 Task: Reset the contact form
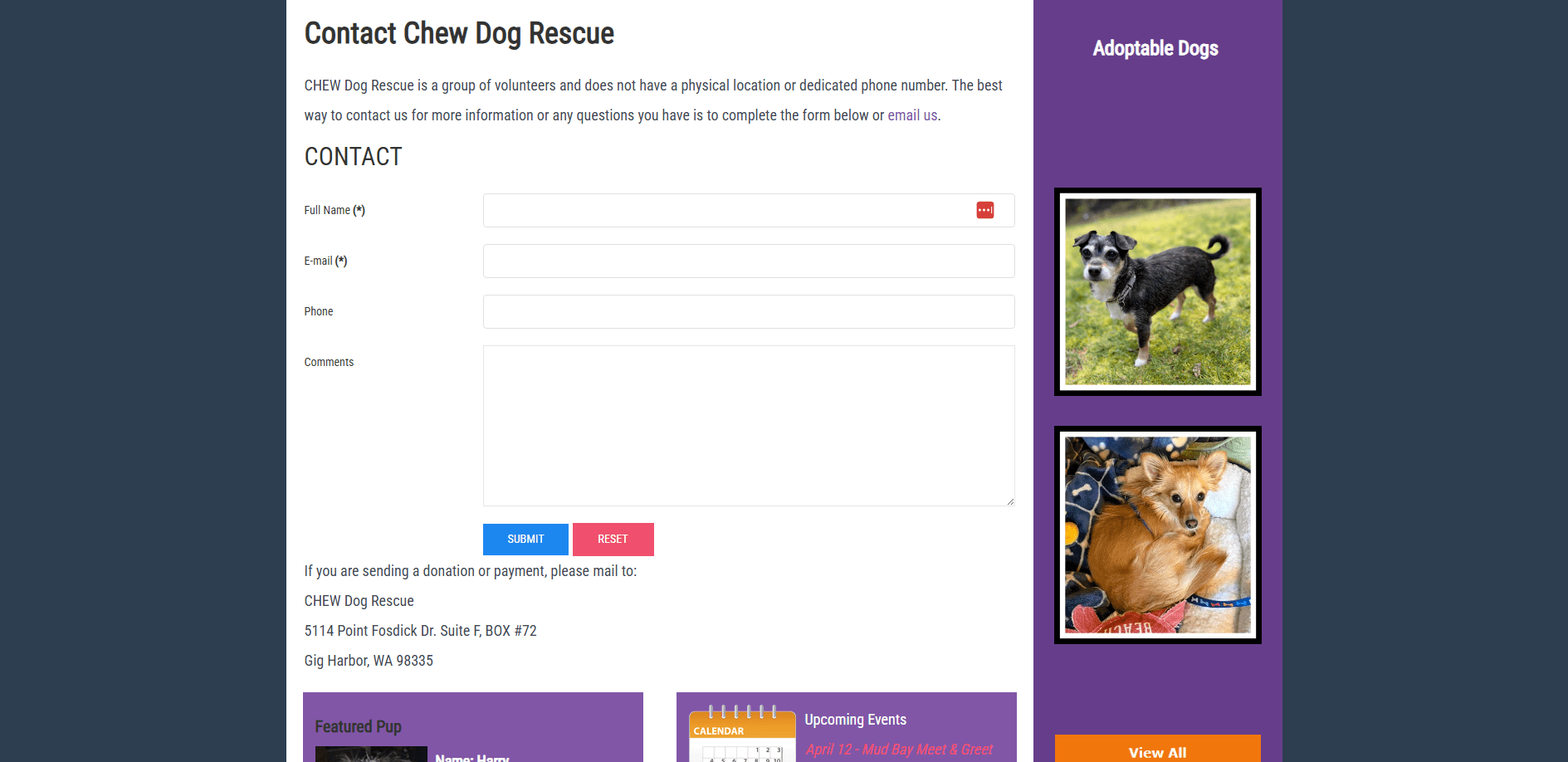coord(613,540)
